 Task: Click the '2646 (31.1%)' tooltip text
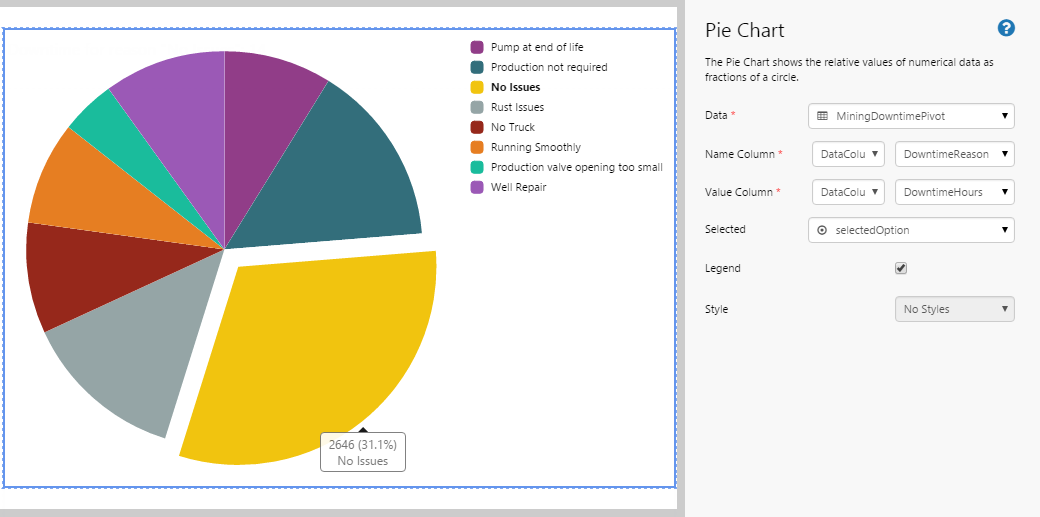pyautogui.click(x=363, y=445)
